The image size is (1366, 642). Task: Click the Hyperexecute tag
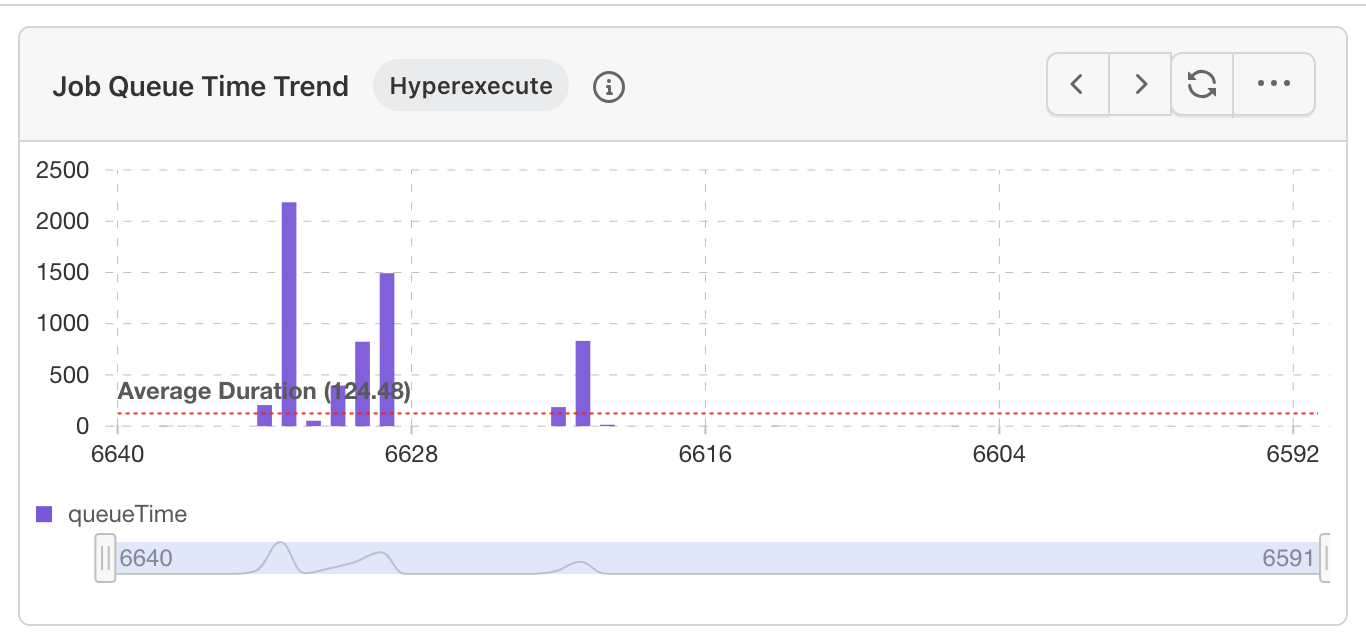pyautogui.click(x=471, y=86)
